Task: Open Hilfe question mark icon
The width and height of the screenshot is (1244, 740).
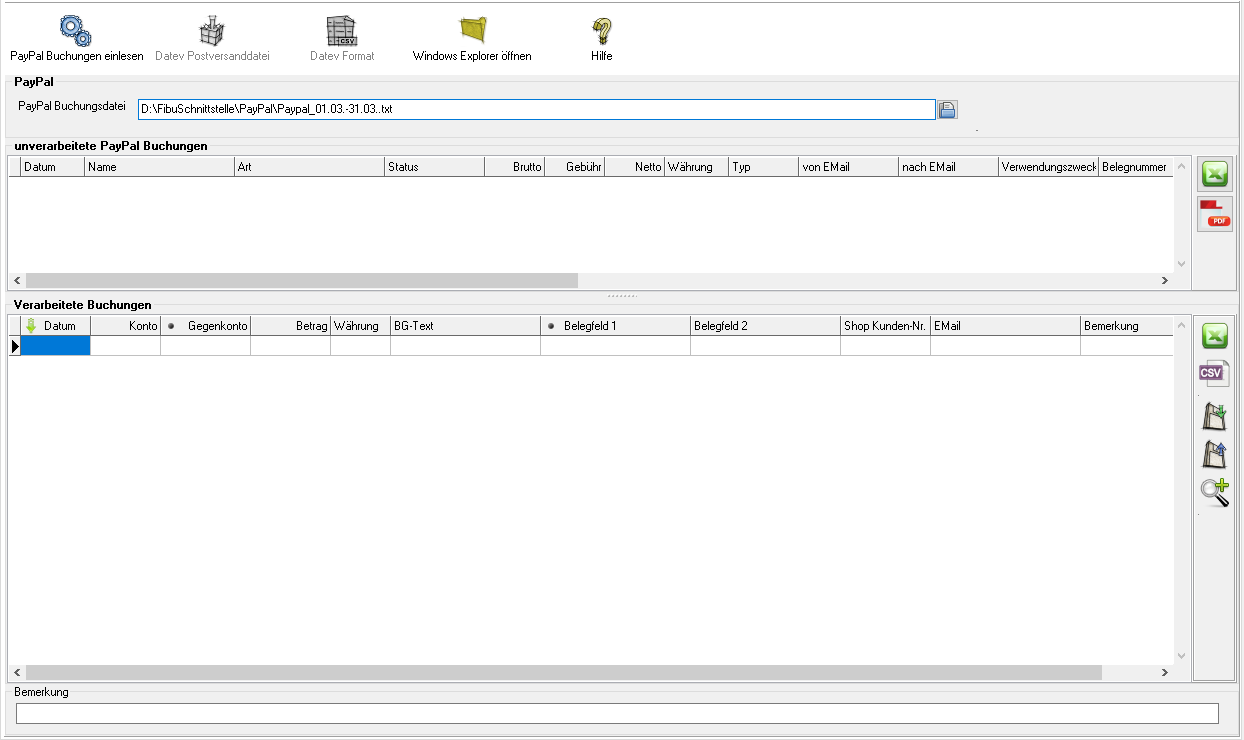Action: pyautogui.click(x=601, y=31)
